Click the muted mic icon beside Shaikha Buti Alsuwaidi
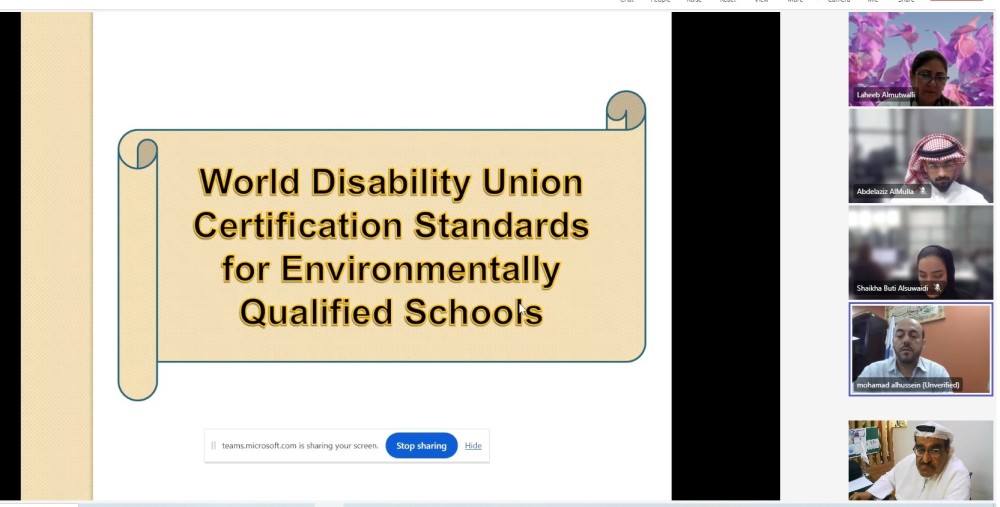This screenshot has height=507, width=1000. (937, 288)
